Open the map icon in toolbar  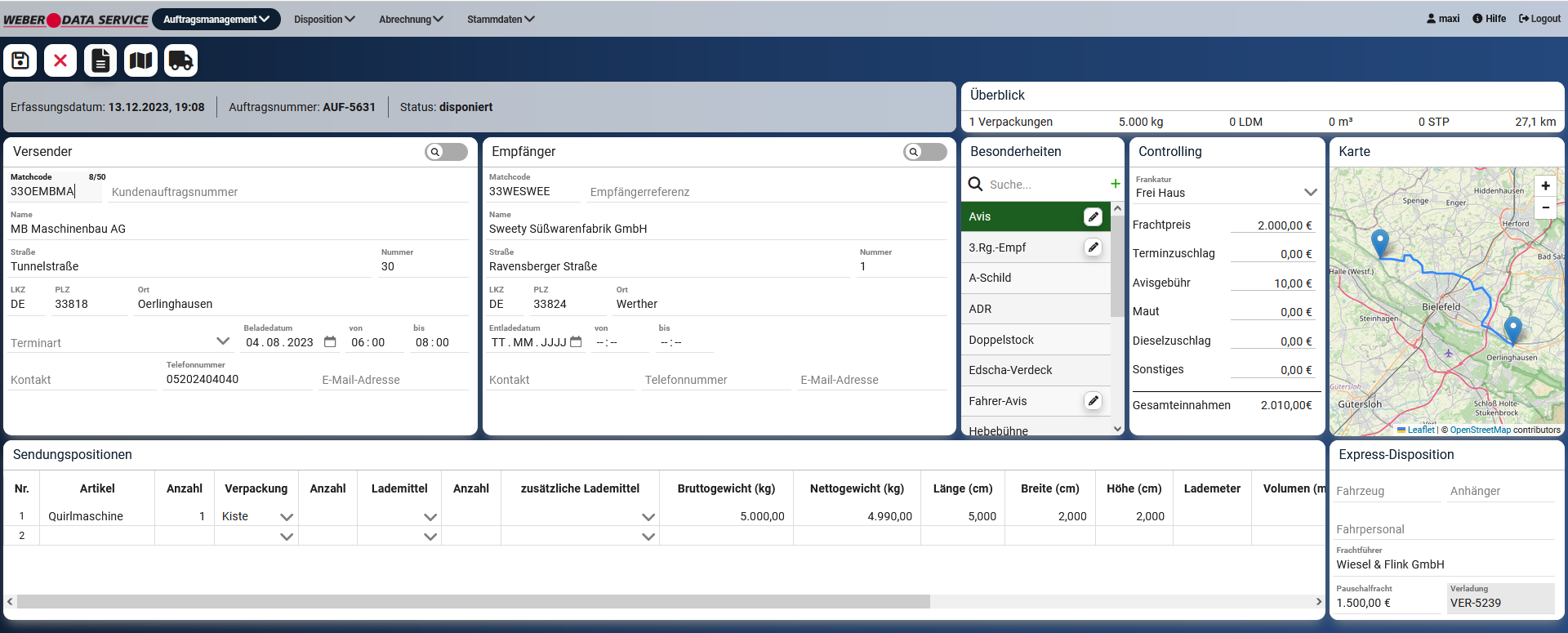click(x=140, y=60)
